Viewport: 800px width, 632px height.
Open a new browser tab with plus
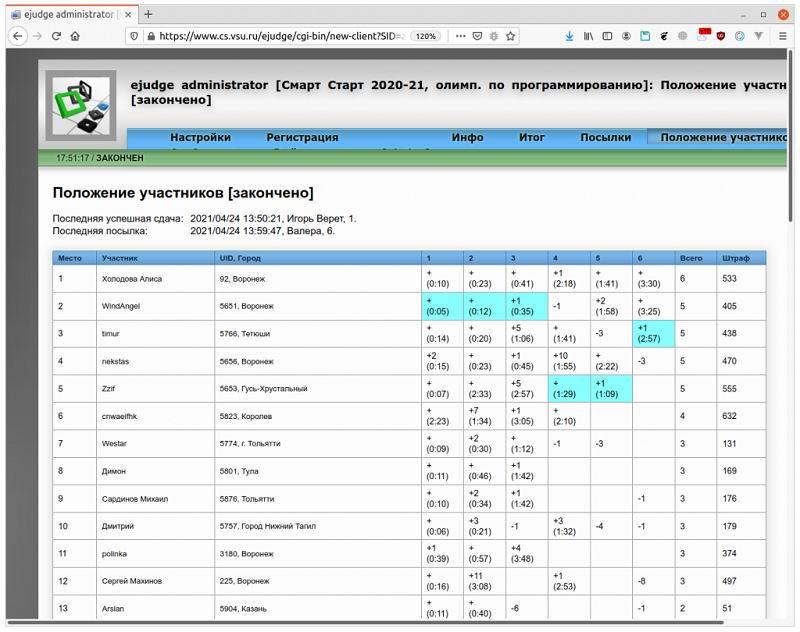click(x=149, y=14)
